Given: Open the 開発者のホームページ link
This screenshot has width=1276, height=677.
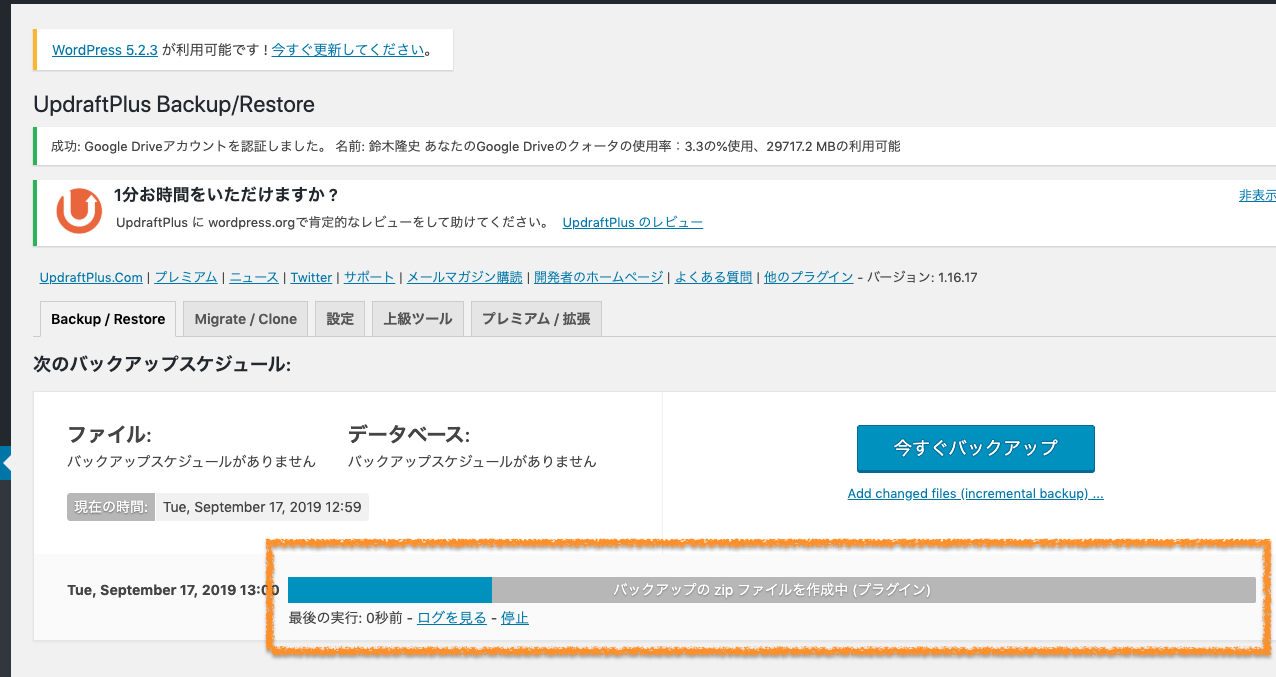Looking at the screenshot, I should [598, 277].
